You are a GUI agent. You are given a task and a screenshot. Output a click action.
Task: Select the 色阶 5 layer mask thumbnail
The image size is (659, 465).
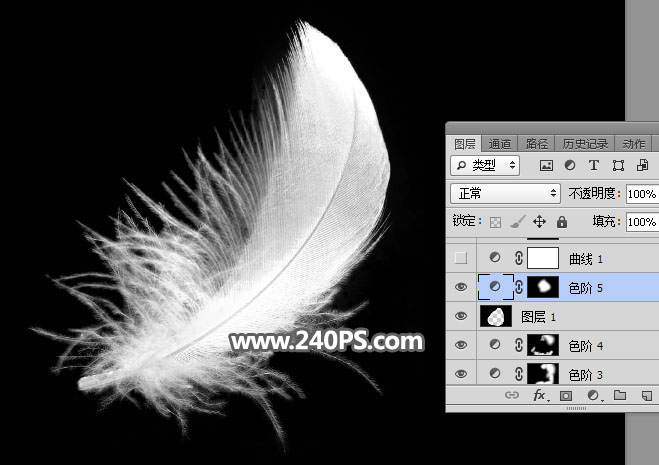point(543,287)
